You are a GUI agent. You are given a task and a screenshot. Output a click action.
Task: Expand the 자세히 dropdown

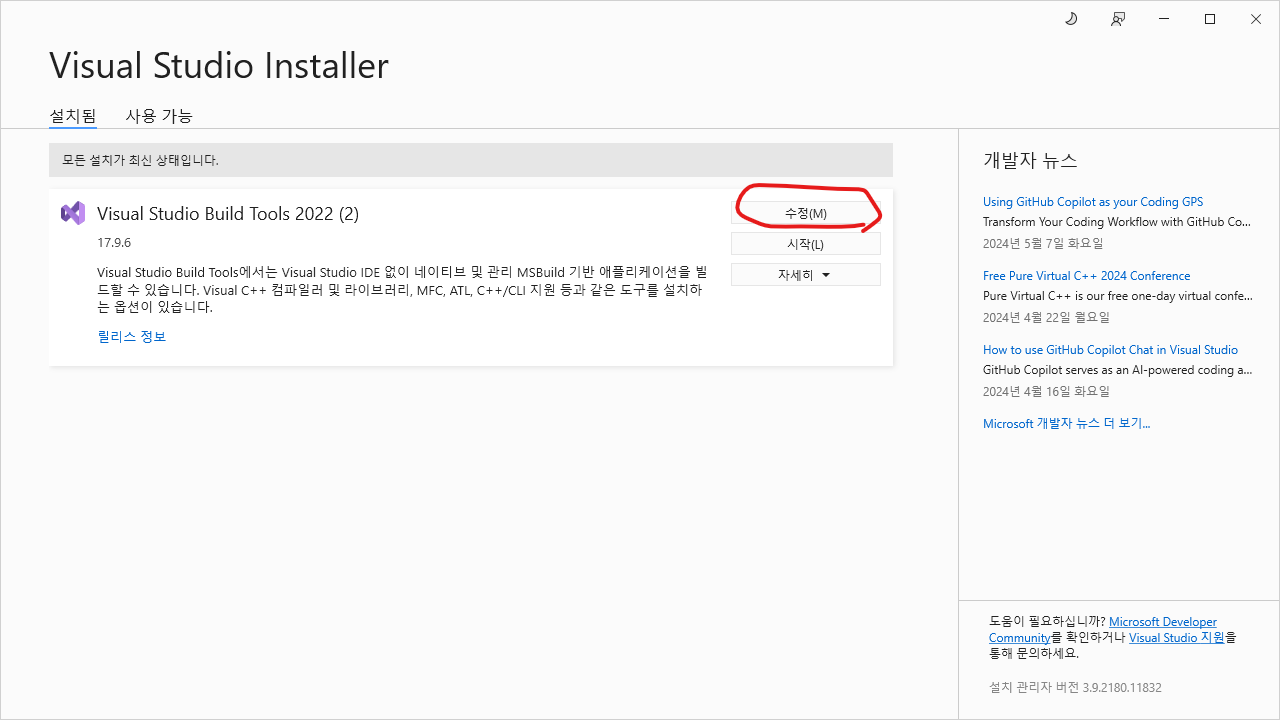806,275
